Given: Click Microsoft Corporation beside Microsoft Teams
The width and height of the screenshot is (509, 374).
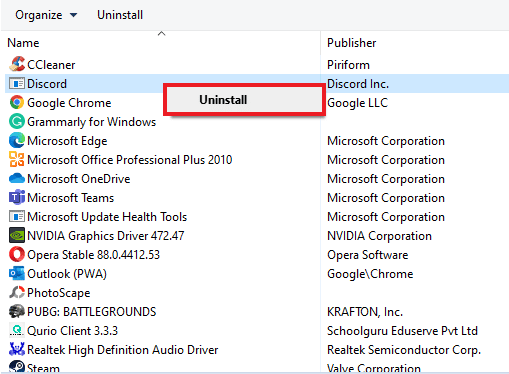Looking at the screenshot, I should 386,198.
